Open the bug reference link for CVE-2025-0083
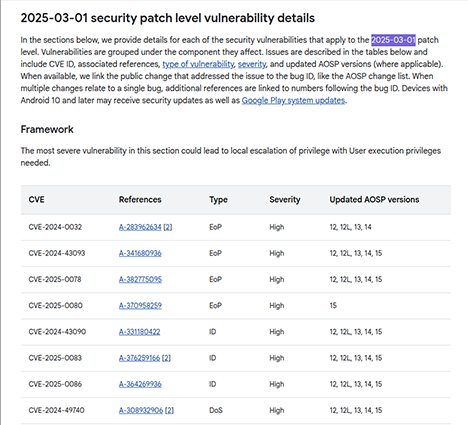 click(139, 358)
